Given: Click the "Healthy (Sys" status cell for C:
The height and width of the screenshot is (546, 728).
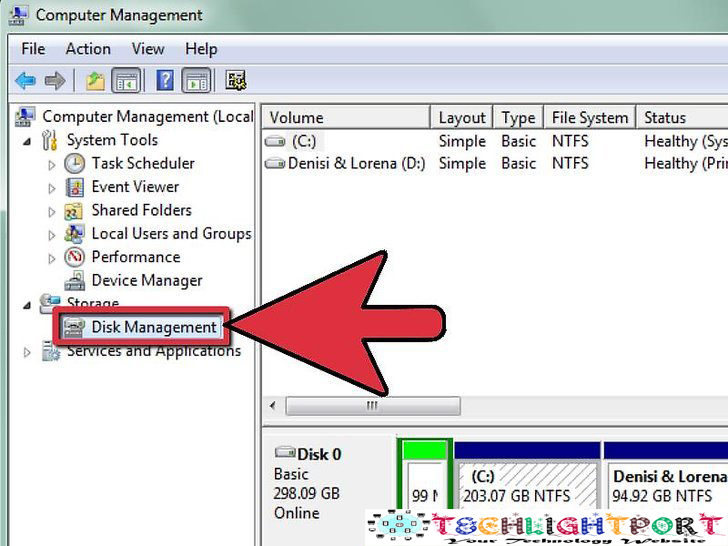Looking at the screenshot, I should [x=686, y=141].
